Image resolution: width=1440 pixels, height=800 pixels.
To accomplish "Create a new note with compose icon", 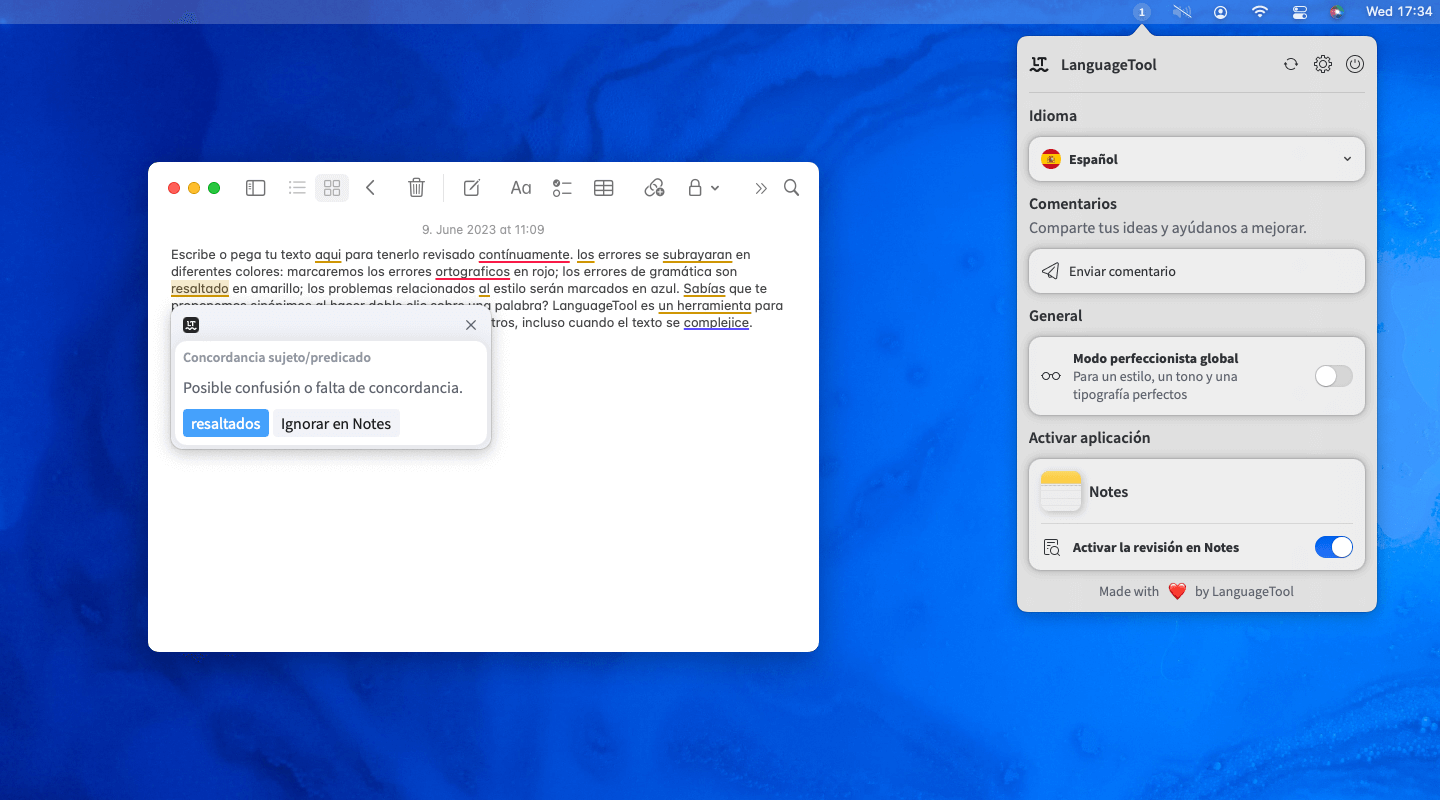I will tap(472, 188).
